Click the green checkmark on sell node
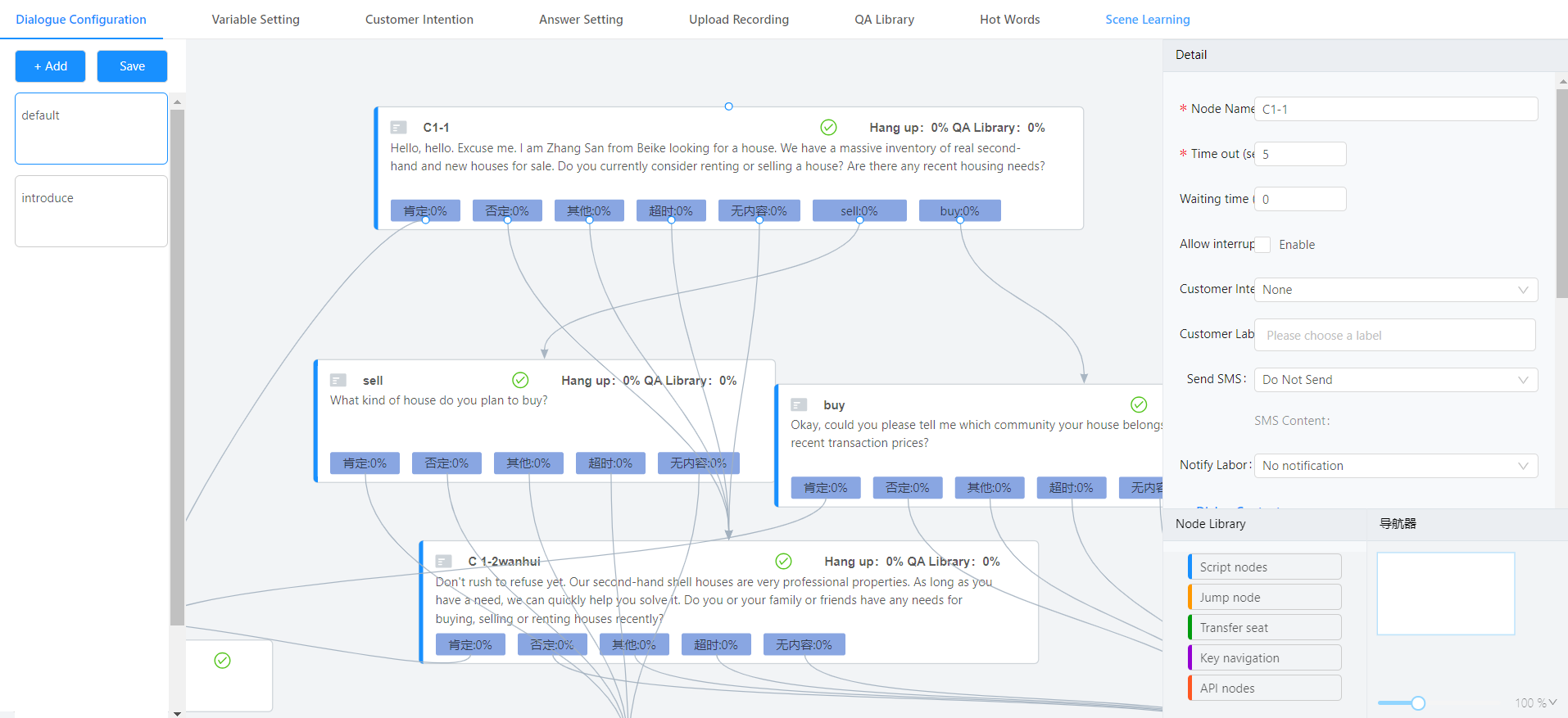 520,380
